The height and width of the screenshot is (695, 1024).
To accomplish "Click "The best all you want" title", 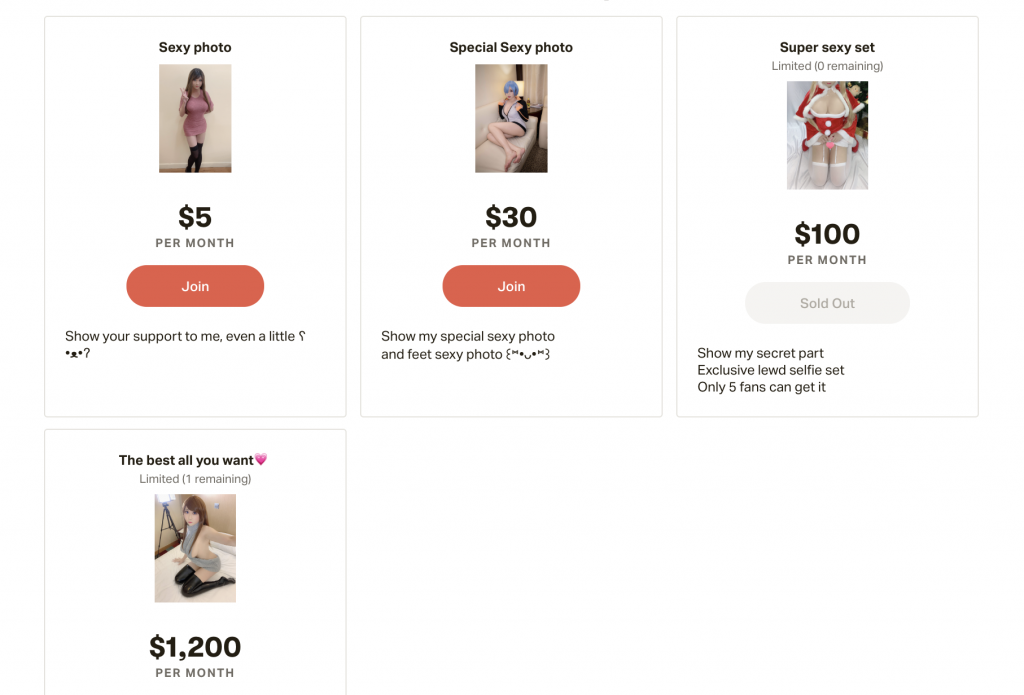I will coord(193,460).
